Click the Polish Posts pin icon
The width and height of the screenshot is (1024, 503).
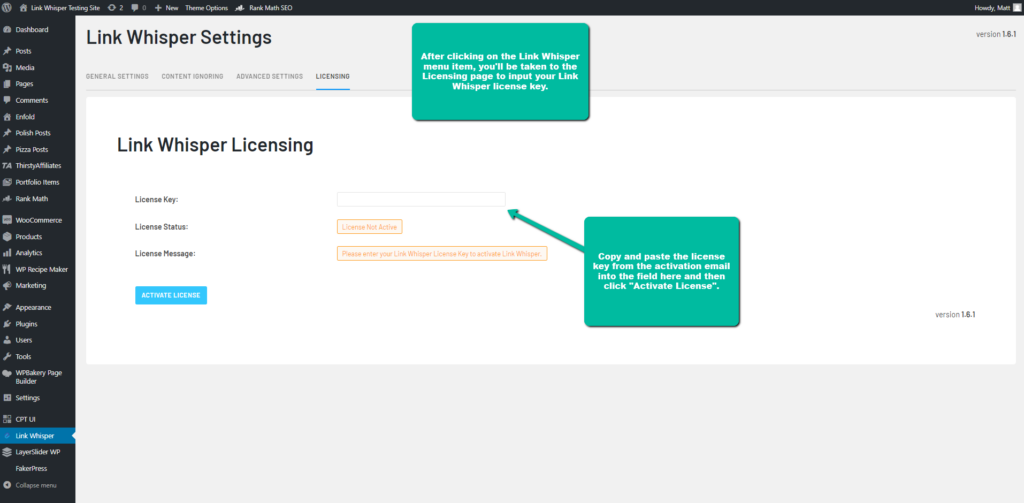tap(7, 133)
